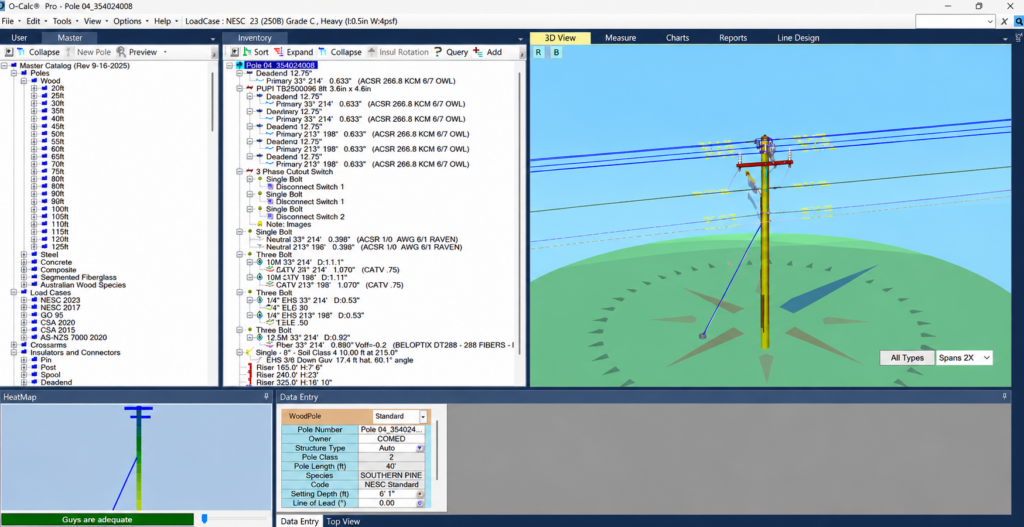Collapse the 3 Phase Cutout Switch node
Viewport: 1024px width, 527px height.
[x=240, y=172]
